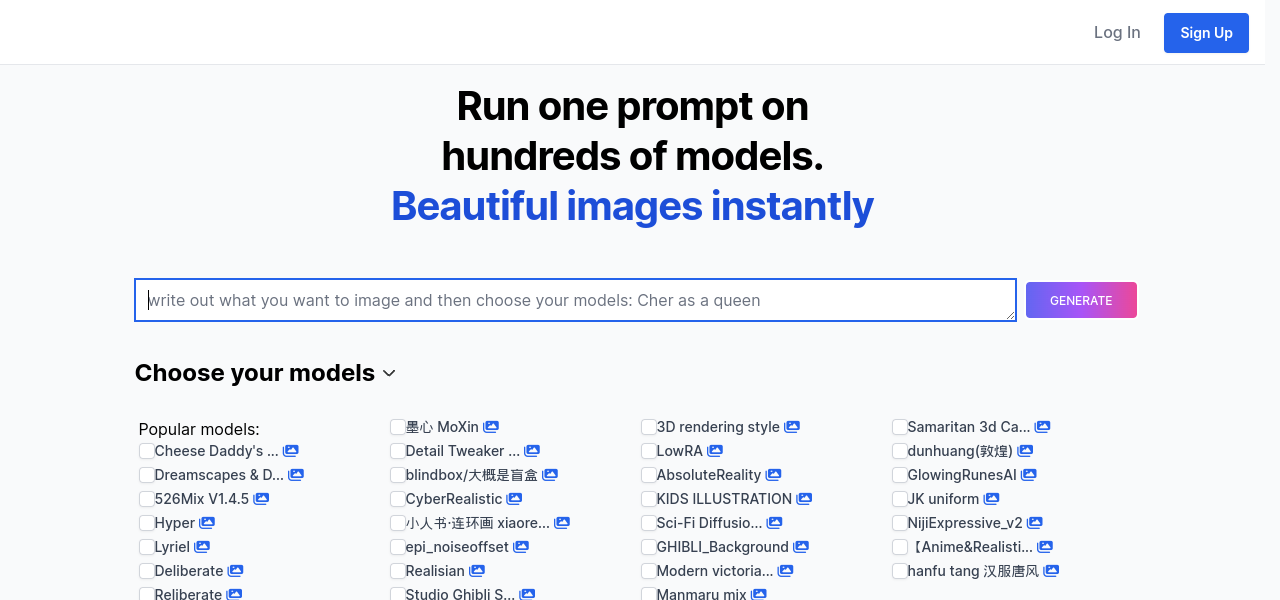Viewport: 1280px width, 600px height.
Task: View sample images icon for GlowingRunesAI
Action: click(1028, 475)
